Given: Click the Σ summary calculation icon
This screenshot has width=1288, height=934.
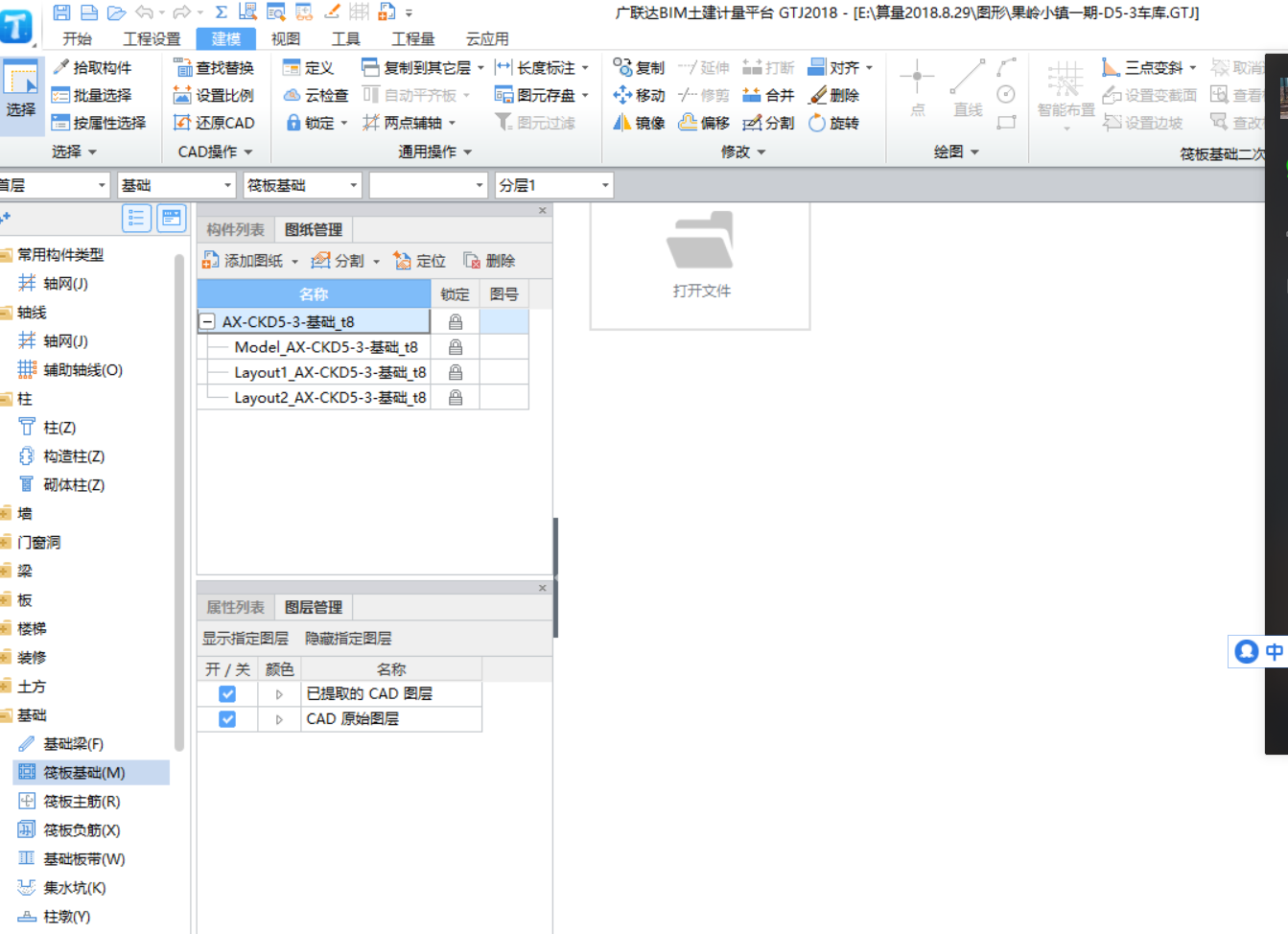Looking at the screenshot, I should (x=222, y=12).
